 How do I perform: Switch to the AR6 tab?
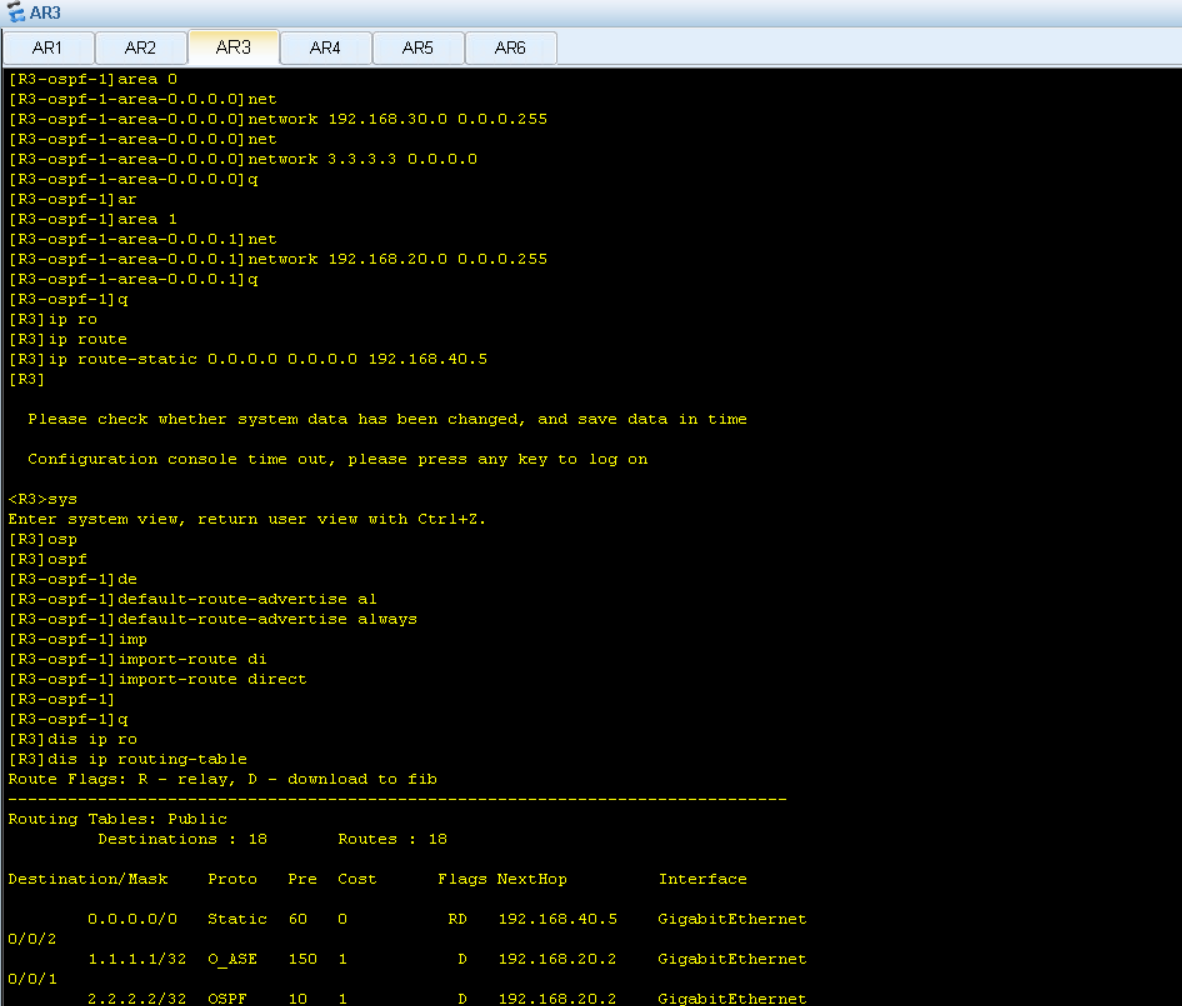click(x=511, y=48)
